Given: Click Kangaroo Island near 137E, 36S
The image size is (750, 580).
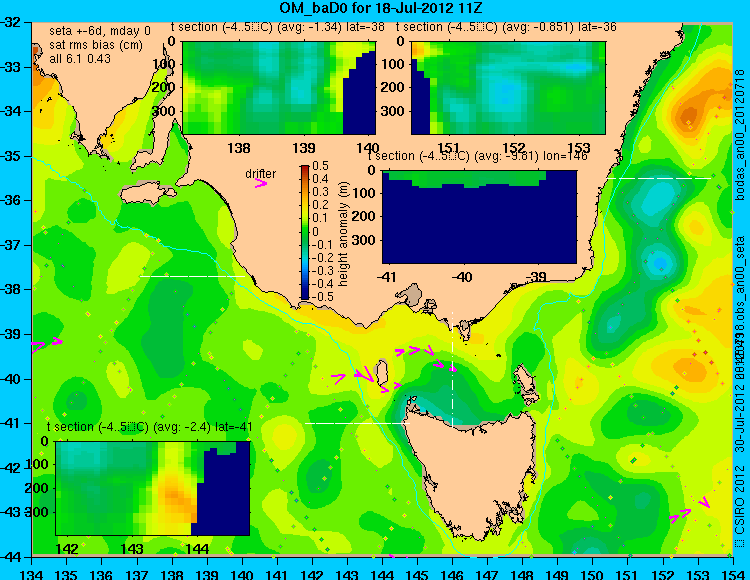Looking at the screenshot, I should click(148, 195).
